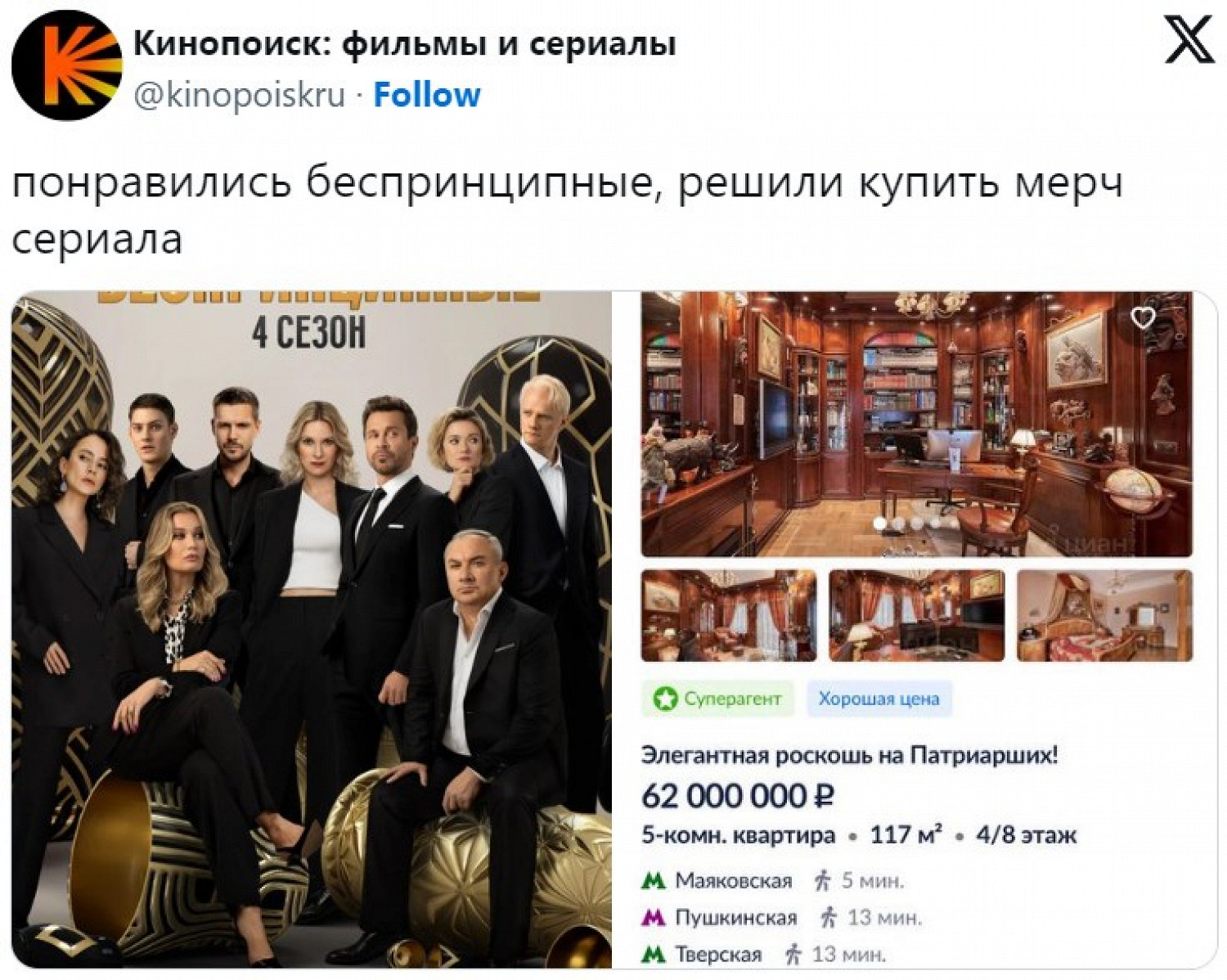Open the first small apartment thumbnail
Screen dimensions: 1227x980
[729, 615]
